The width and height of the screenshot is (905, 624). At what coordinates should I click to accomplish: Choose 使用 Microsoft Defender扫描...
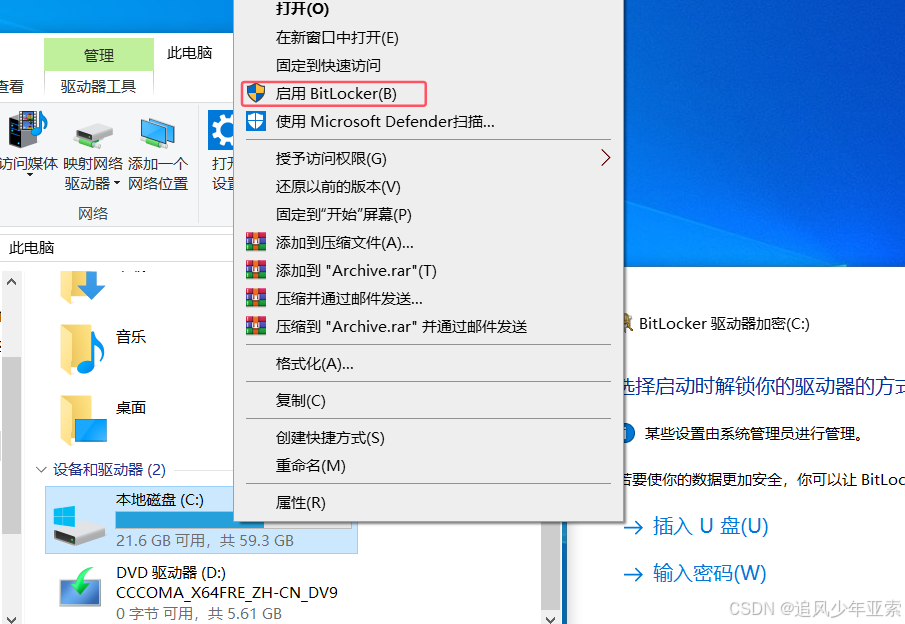pos(385,122)
